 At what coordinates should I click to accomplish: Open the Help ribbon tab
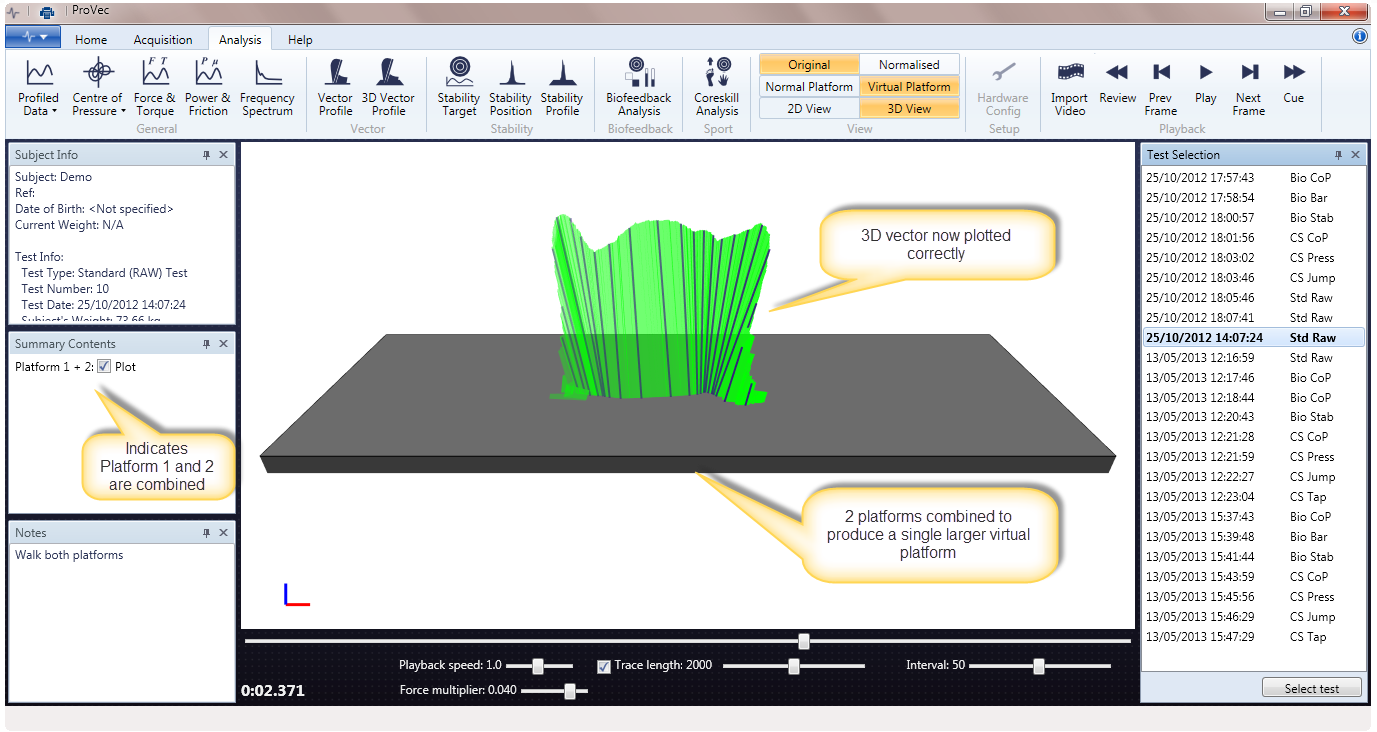tap(300, 40)
